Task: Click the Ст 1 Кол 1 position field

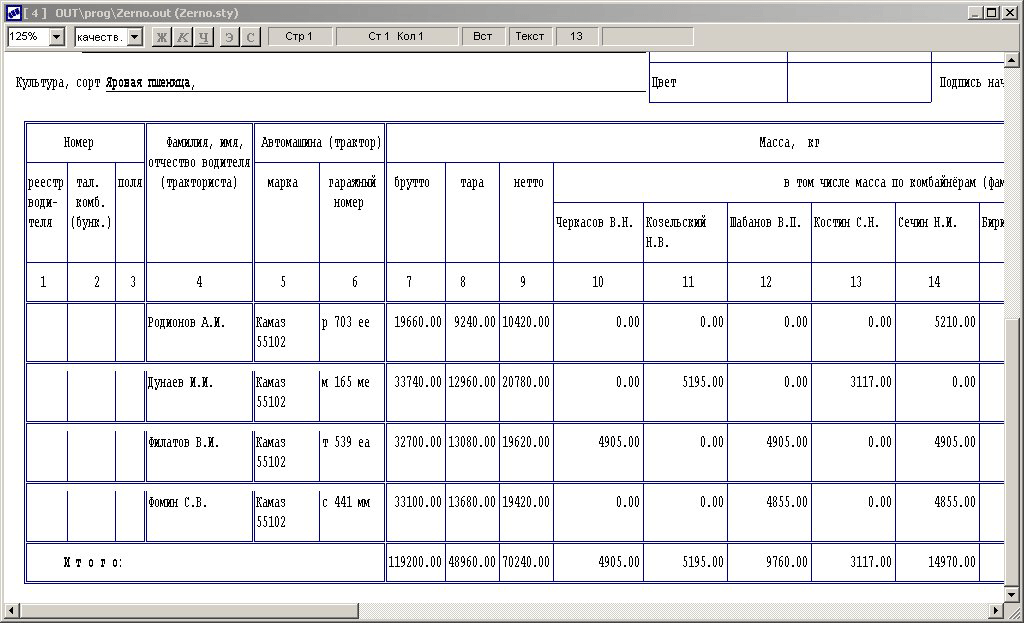Action: (395, 37)
